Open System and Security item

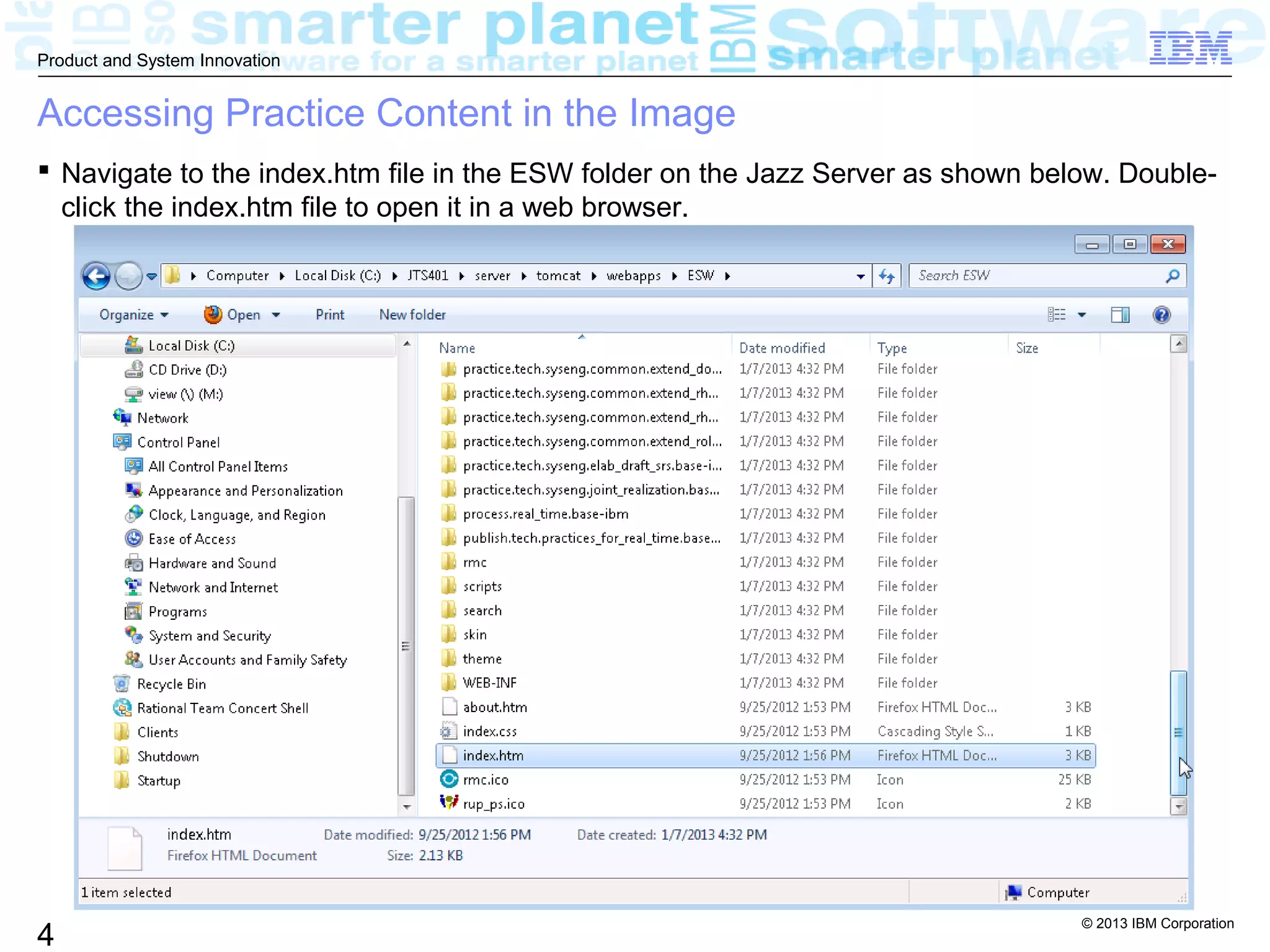210,636
